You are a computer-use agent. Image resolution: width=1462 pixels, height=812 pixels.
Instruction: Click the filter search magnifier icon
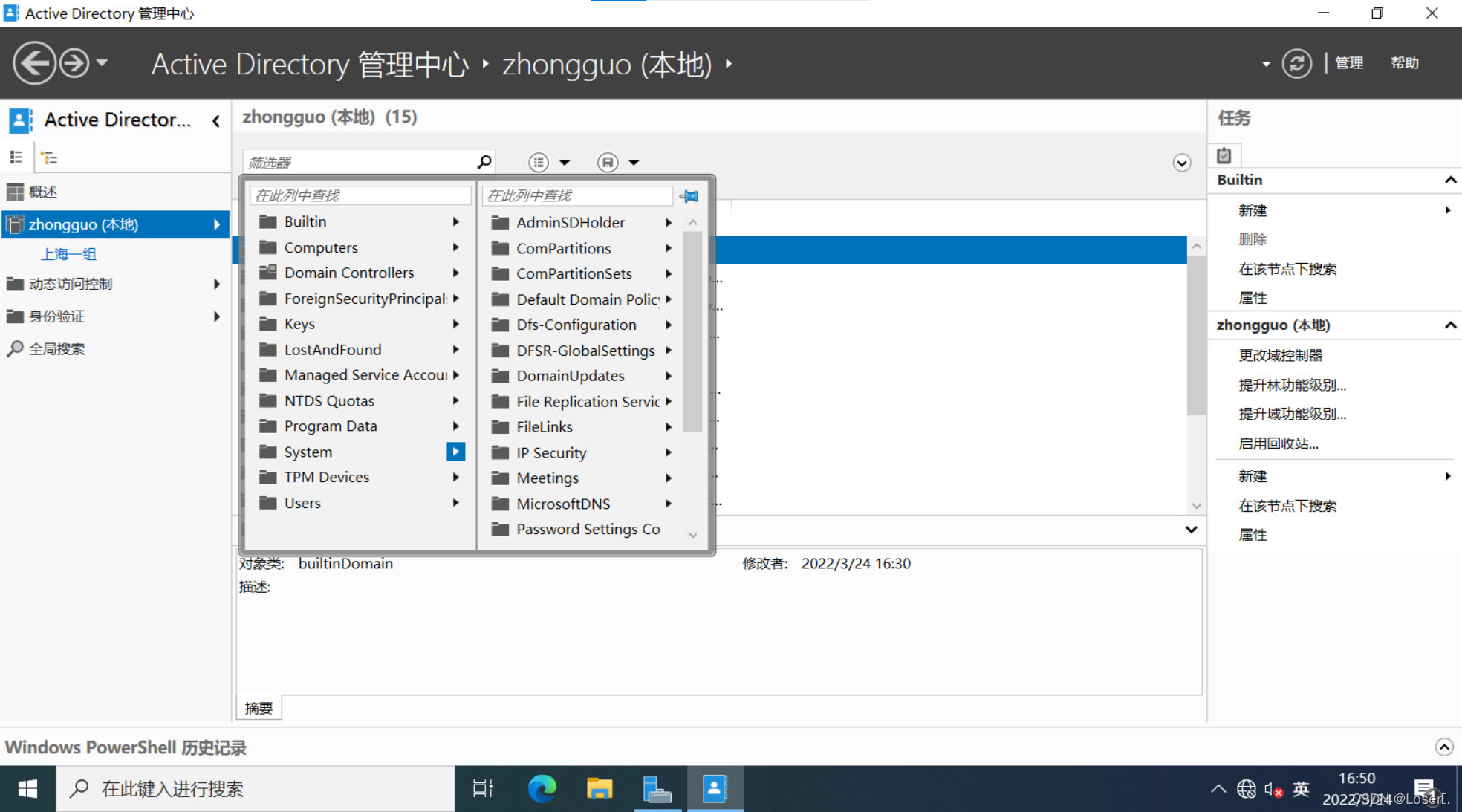[x=484, y=161]
